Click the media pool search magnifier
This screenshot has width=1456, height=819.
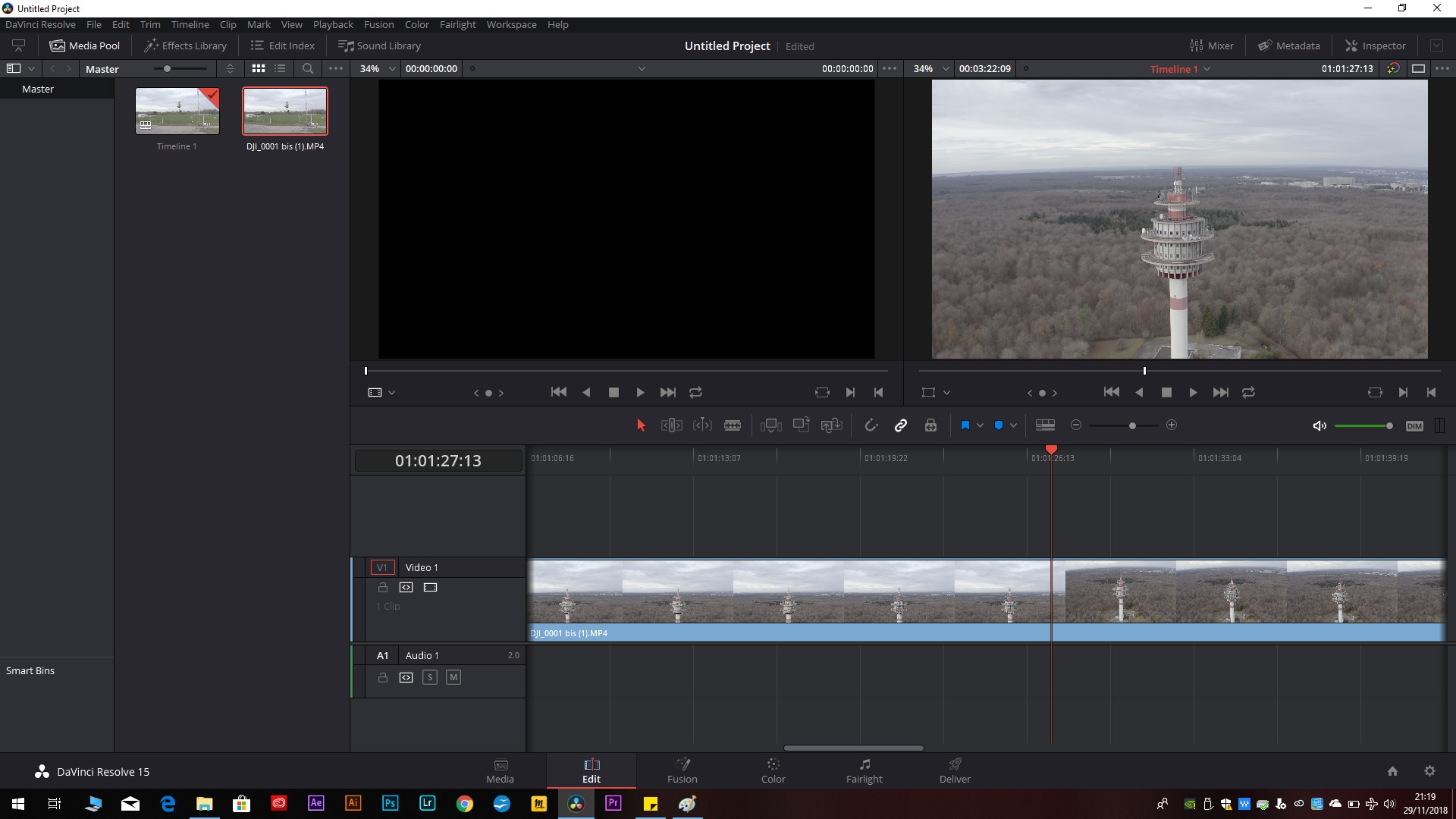tap(308, 68)
